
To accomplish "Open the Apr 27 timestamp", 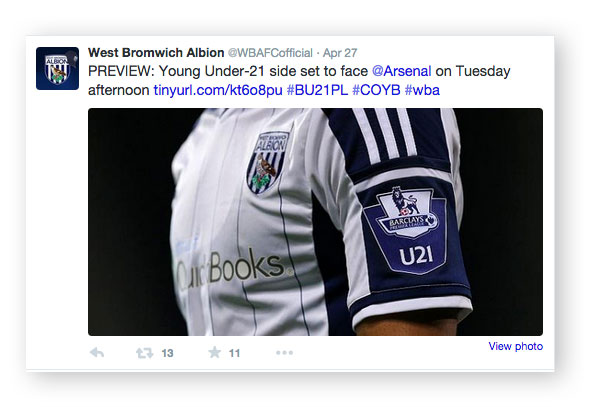I will coord(340,53).
